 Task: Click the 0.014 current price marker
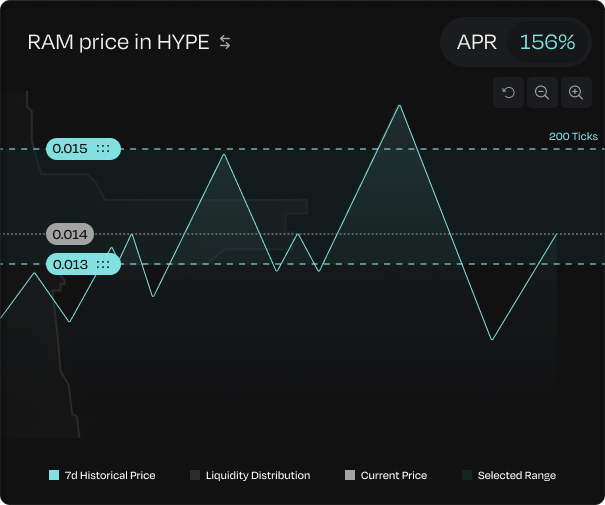(x=70, y=235)
